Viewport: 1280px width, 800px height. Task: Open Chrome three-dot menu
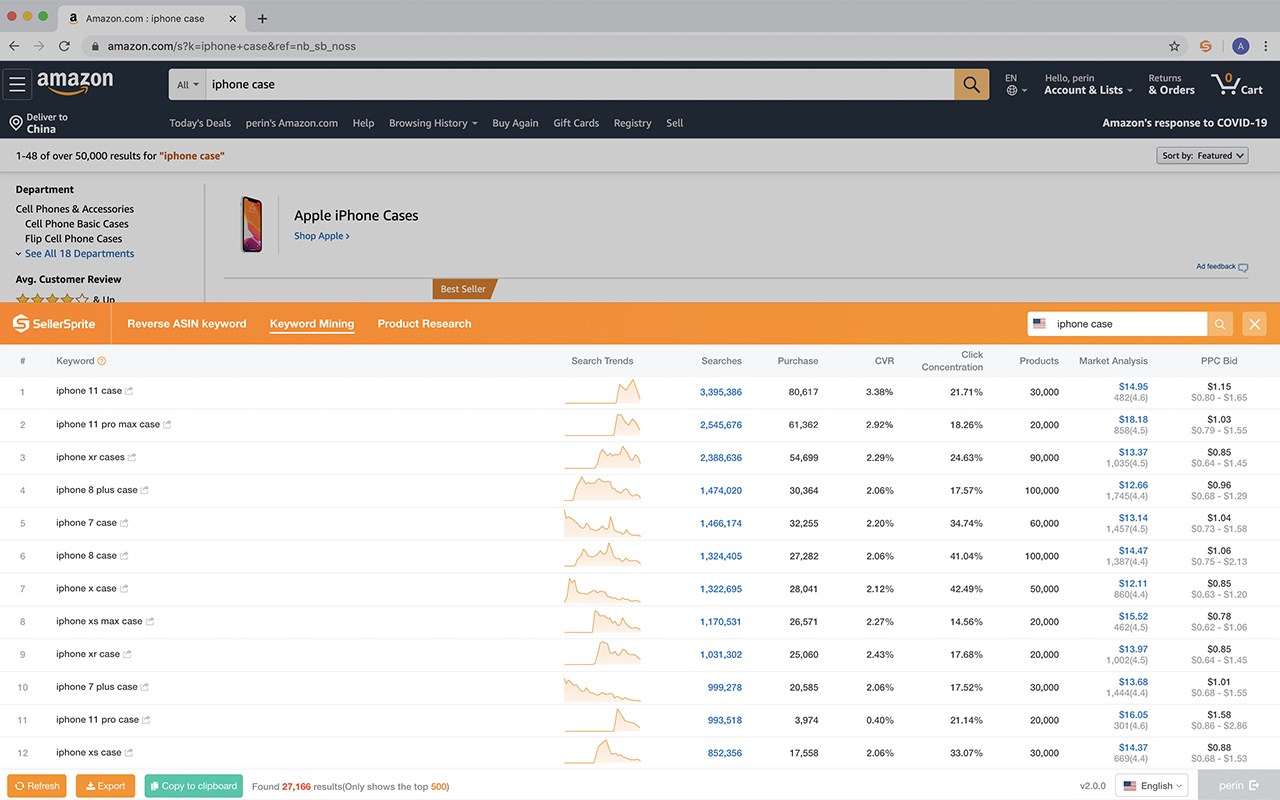click(x=1266, y=46)
